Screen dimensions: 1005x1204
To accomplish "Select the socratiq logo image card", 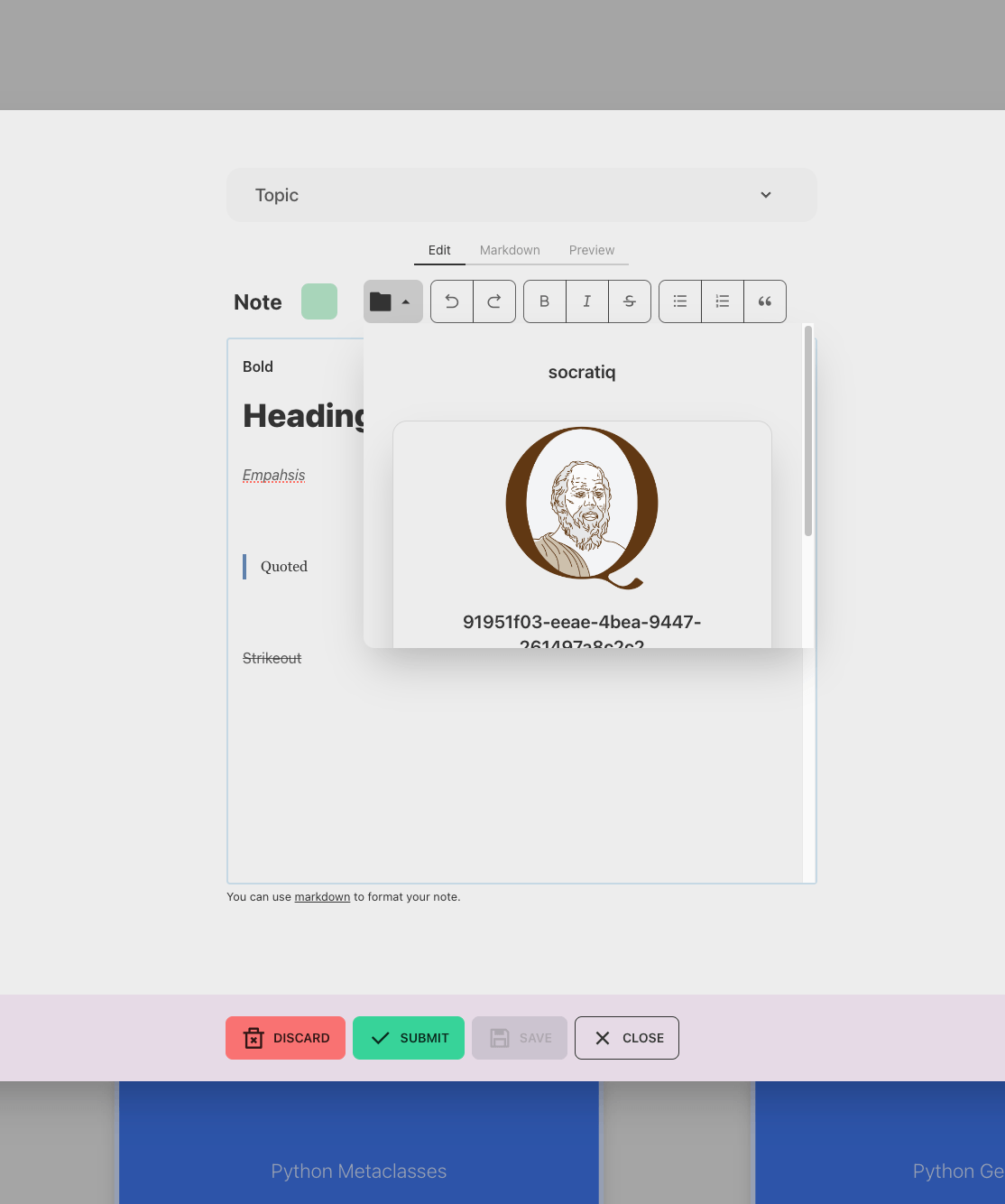I will pyautogui.click(x=582, y=533).
